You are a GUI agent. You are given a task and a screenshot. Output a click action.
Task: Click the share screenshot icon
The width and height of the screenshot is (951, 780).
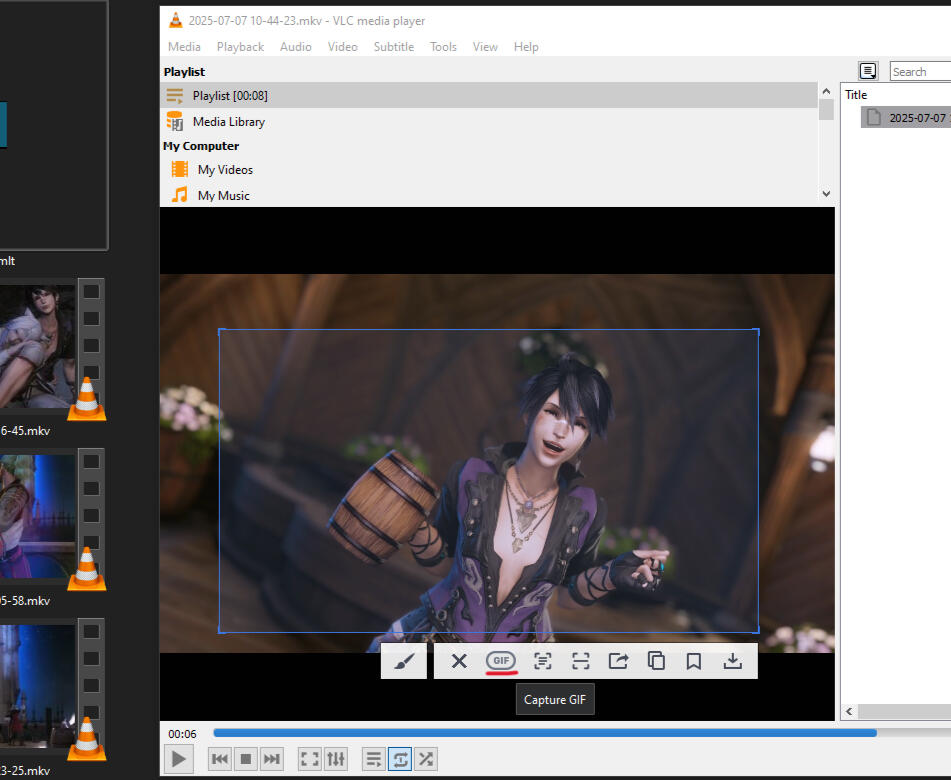(618, 661)
